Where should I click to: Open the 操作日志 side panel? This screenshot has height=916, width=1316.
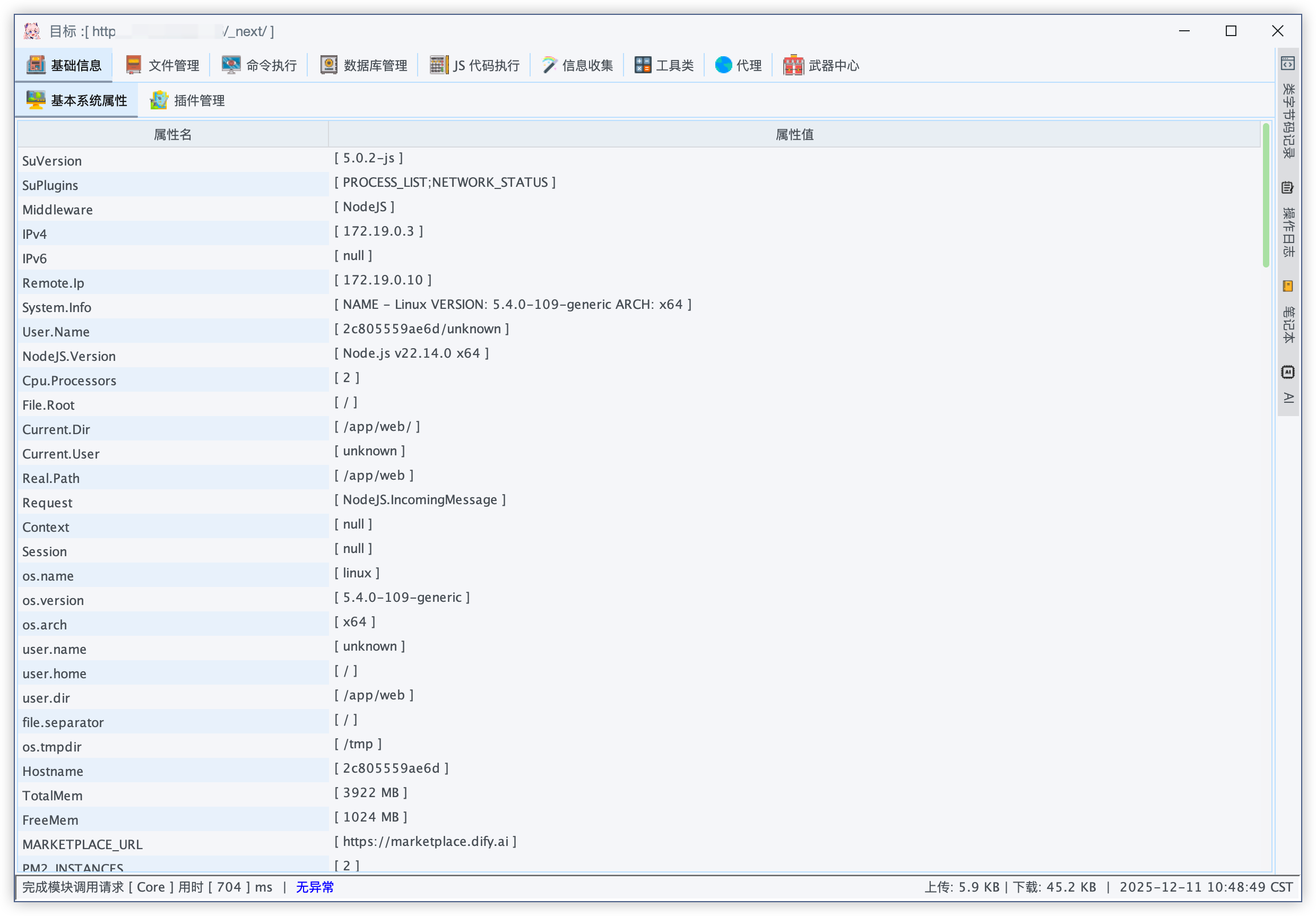point(1288,221)
